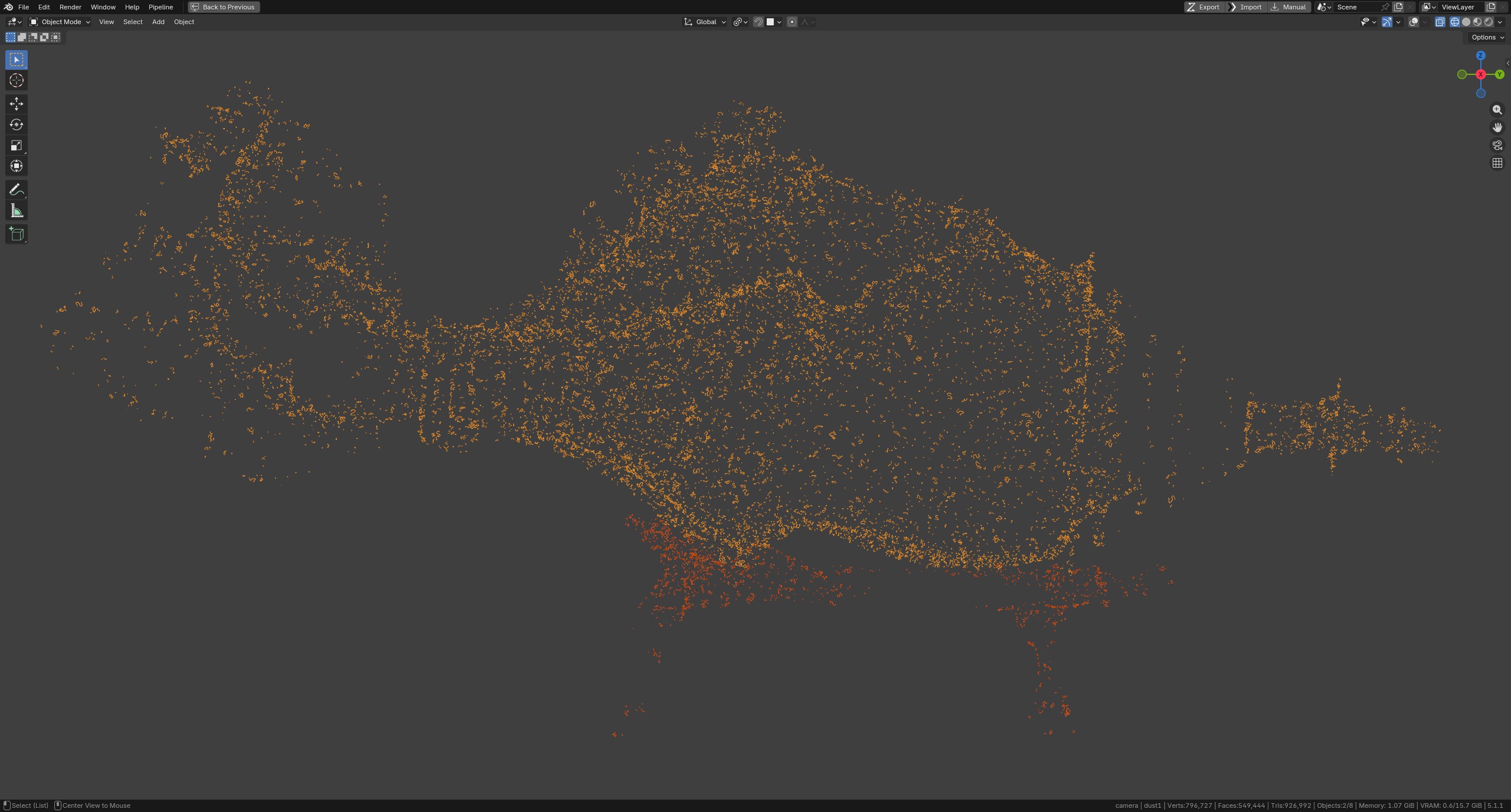
Task: Switch to rendered viewport shading
Action: (1489, 22)
